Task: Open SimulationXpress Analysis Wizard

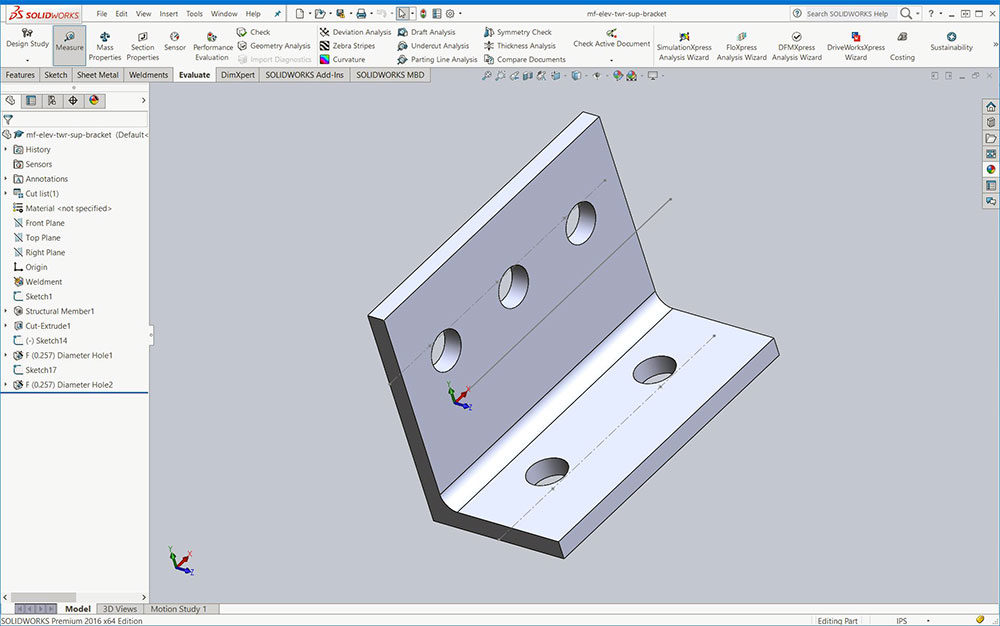Action: 682,46
